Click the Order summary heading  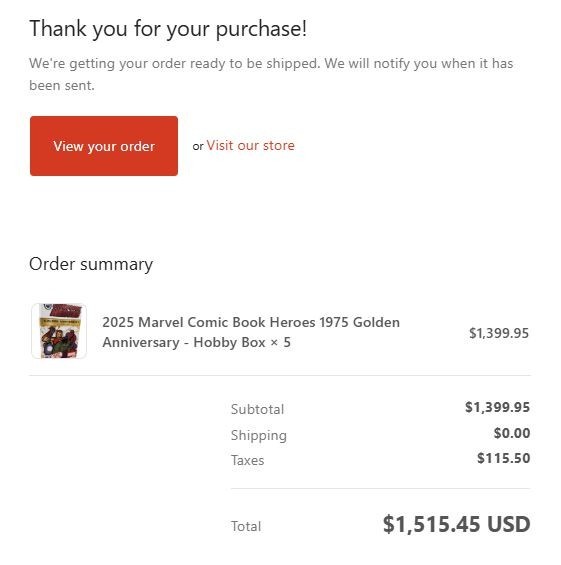pos(91,264)
